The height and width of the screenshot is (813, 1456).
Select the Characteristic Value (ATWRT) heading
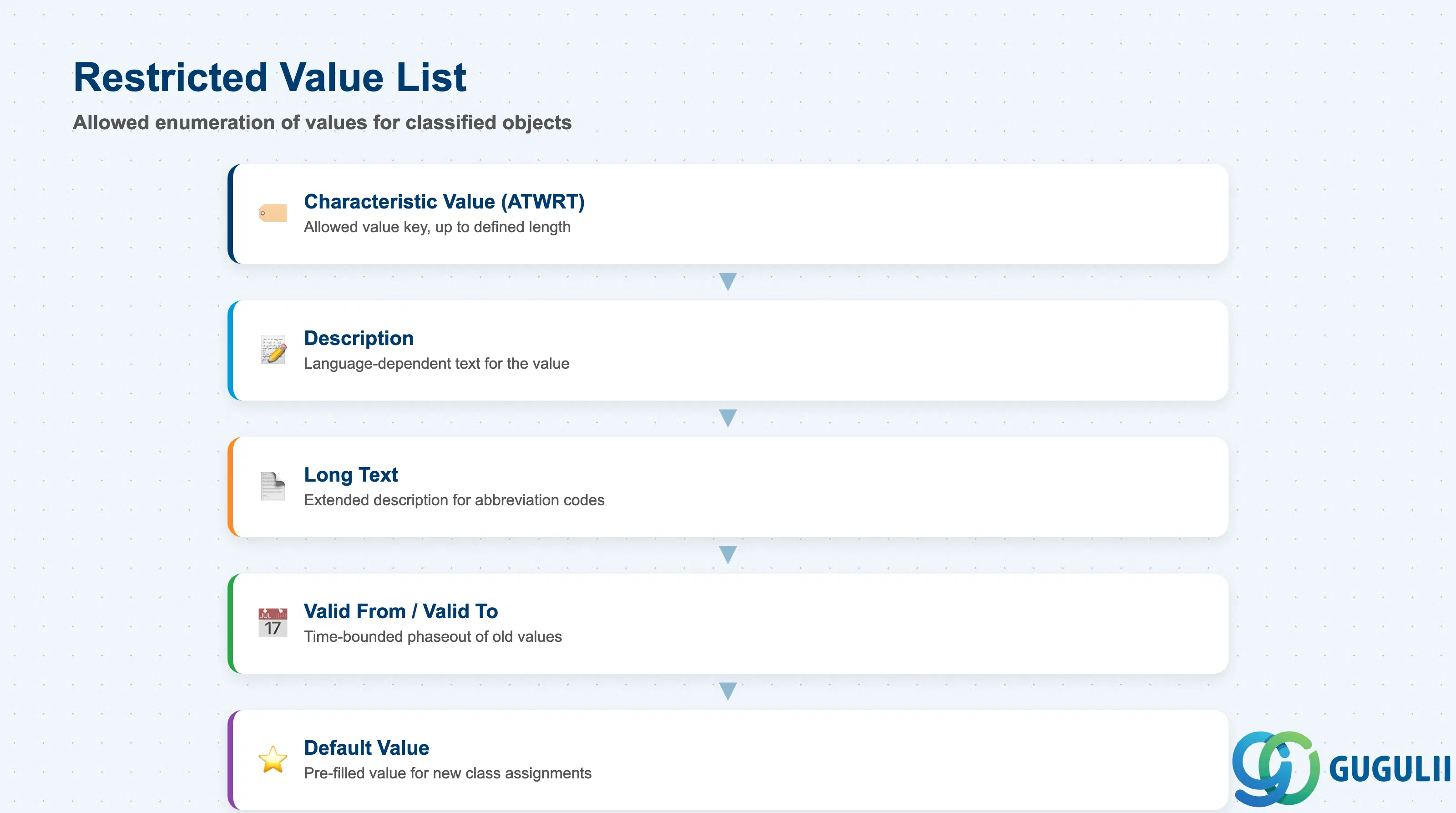coord(444,201)
